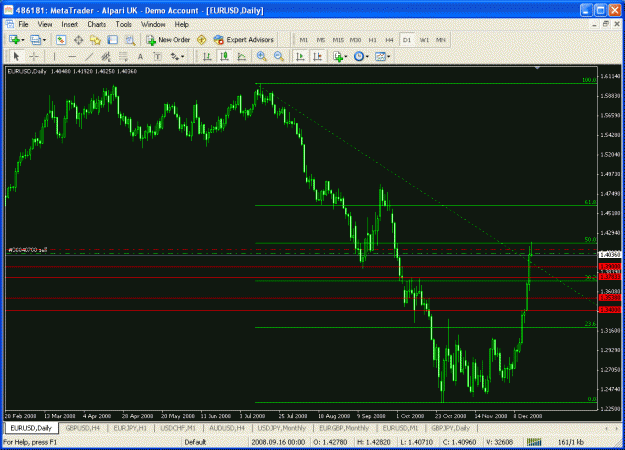625x450 pixels.
Task: Switch to the EURUSD,M1 chart tab
Action: tap(400, 428)
